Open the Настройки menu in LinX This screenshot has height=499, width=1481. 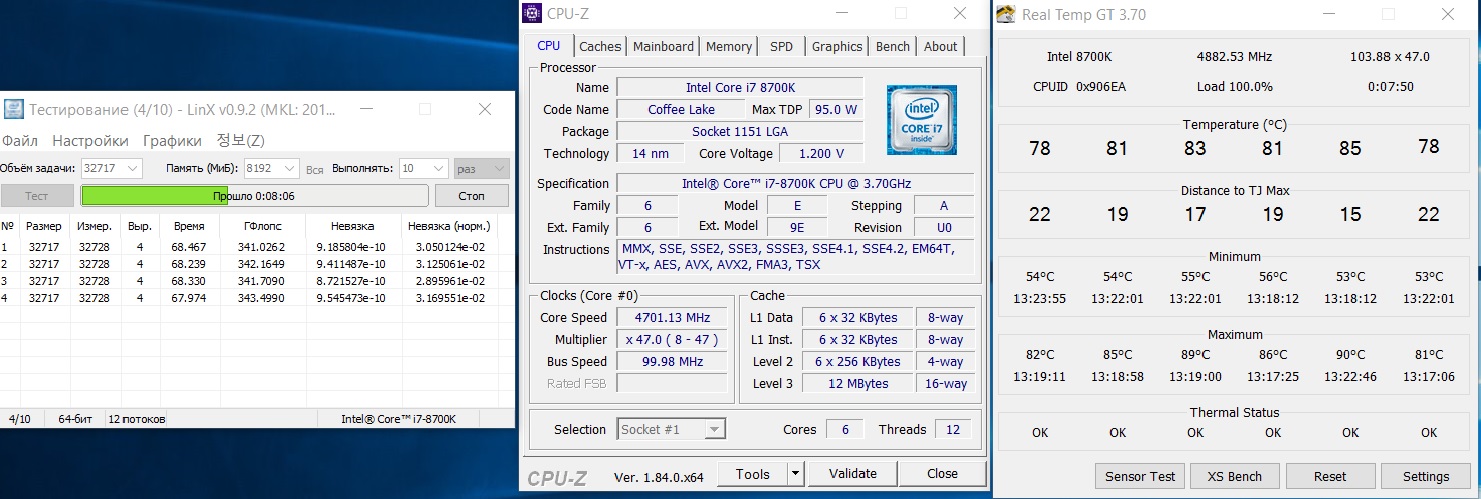90,140
